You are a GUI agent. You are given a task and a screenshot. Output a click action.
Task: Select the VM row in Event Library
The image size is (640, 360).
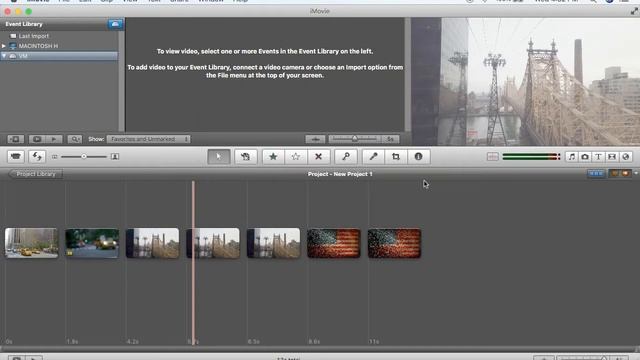[59, 56]
